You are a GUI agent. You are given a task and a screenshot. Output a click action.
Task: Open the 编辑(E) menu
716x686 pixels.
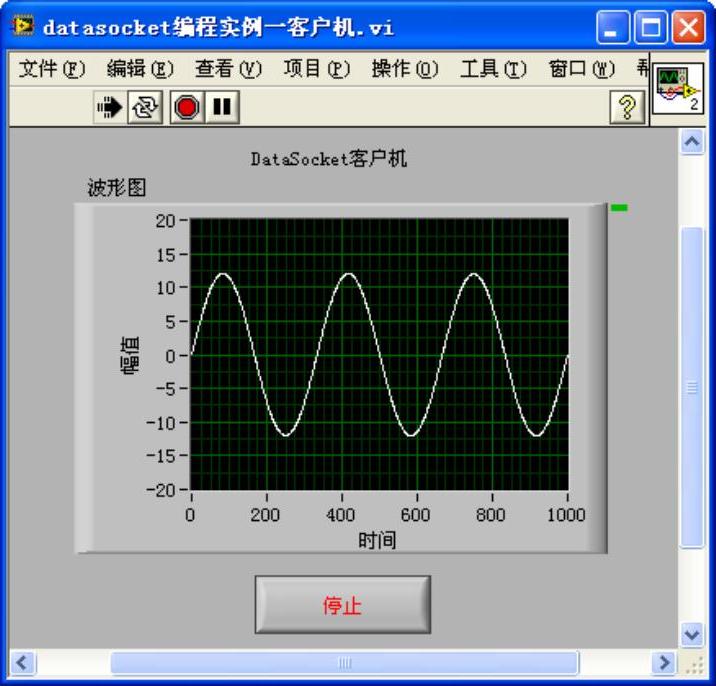140,69
